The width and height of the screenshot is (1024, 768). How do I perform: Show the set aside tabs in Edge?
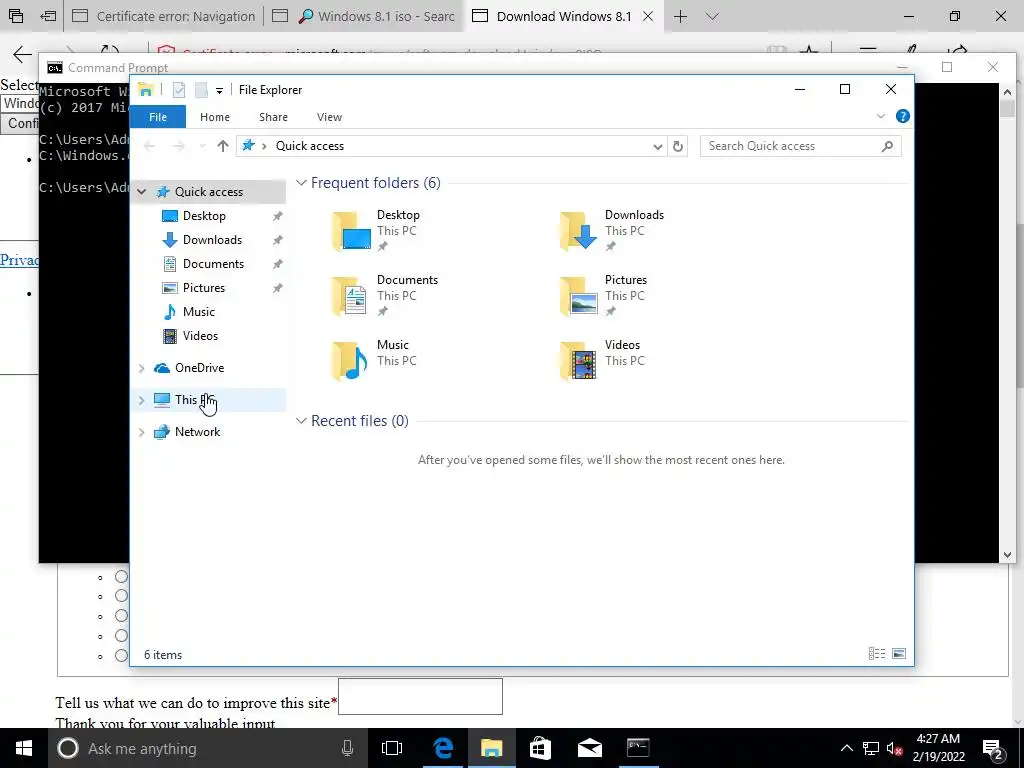[x=16, y=16]
